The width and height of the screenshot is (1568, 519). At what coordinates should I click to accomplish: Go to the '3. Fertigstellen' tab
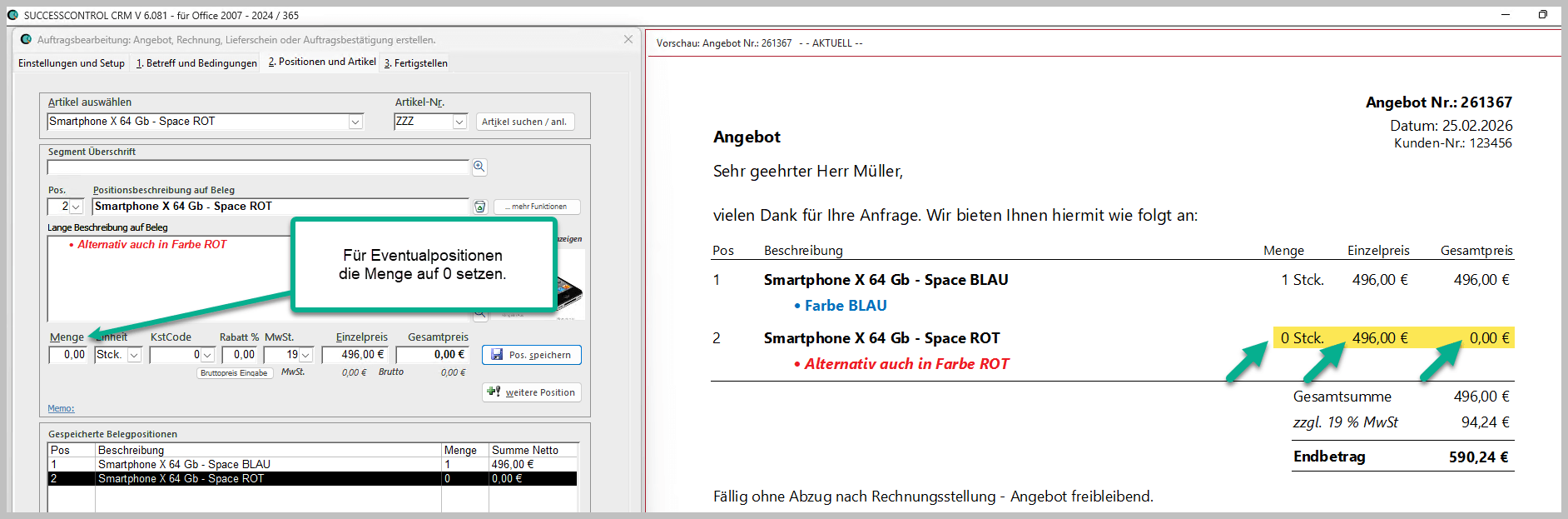415,63
